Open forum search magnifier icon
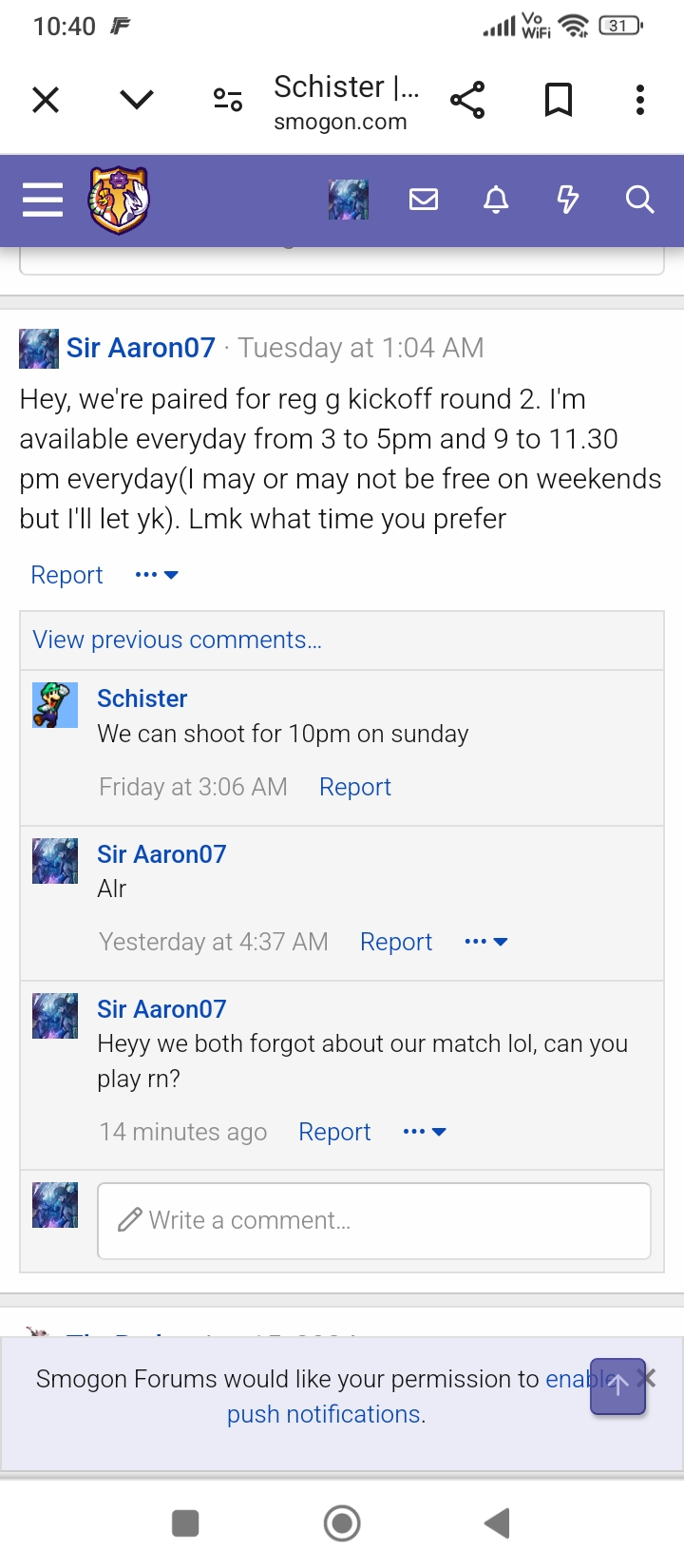The width and height of the screenshot is (684, 1568). (x=639, y=200)
